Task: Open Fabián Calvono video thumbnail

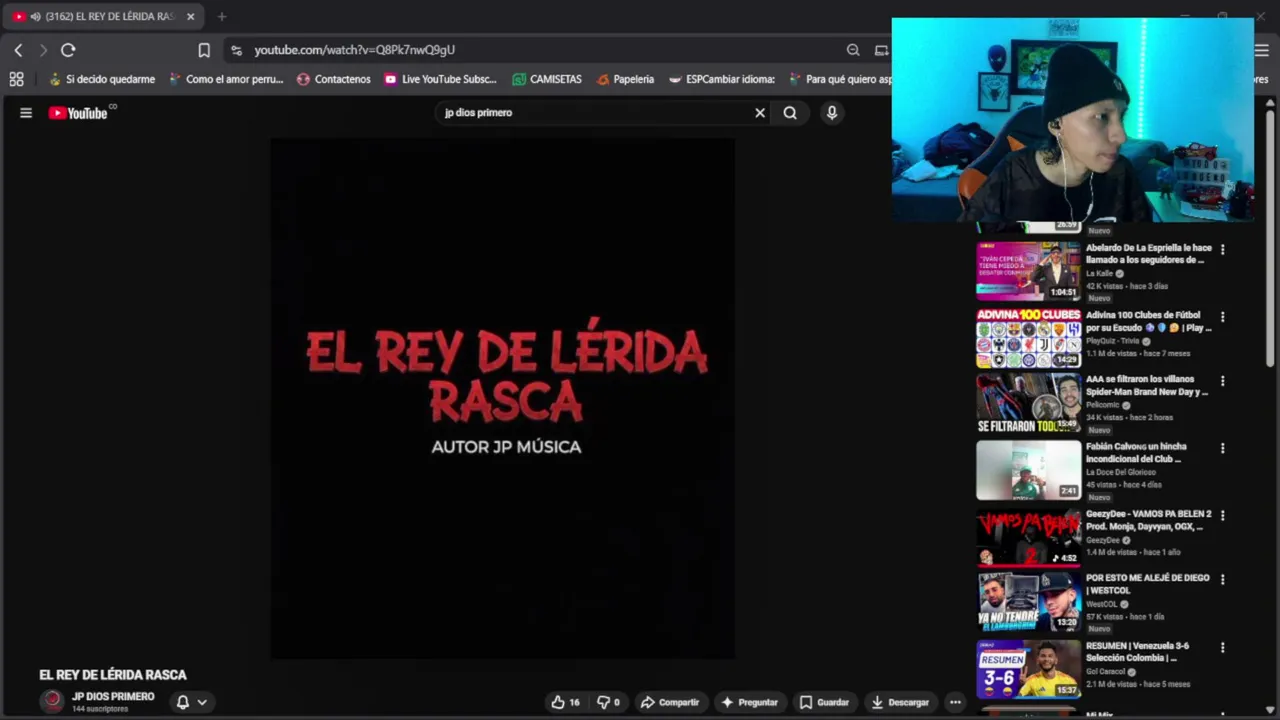Action: coord(1028,470)
